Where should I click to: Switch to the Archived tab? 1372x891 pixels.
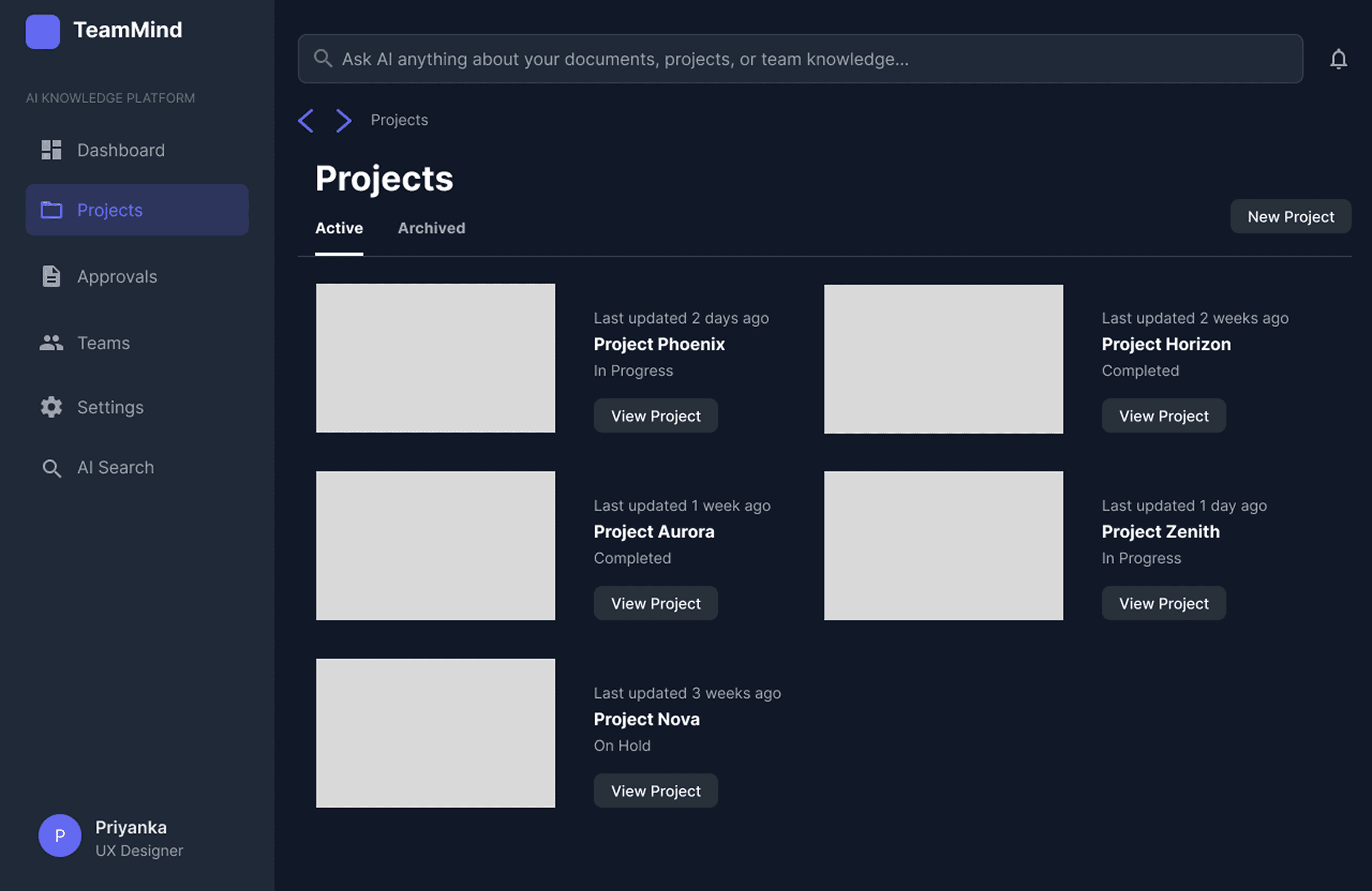(x=431, y=228)
